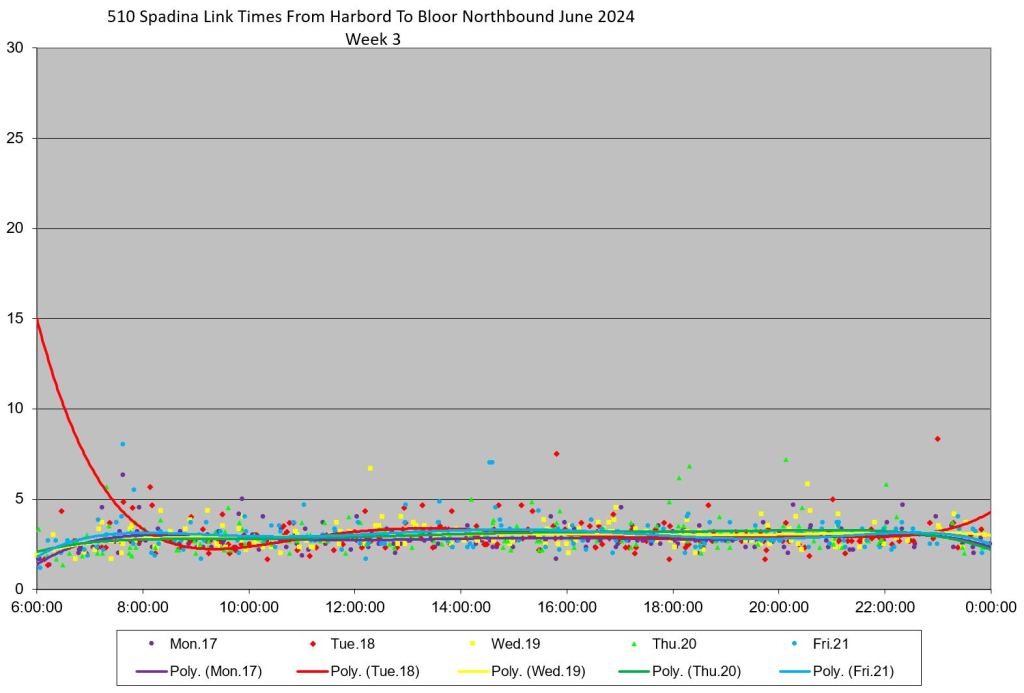Click the Wed.19 yellow square legend marker
The image size is (1024, 693).
click(474, 645)
